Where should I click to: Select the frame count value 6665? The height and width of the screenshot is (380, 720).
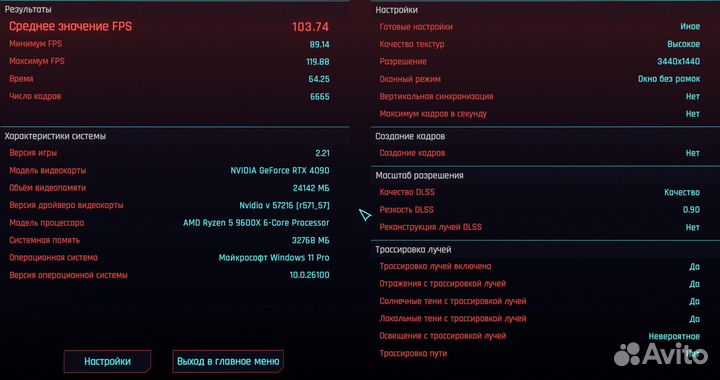[x=320, y=97]
